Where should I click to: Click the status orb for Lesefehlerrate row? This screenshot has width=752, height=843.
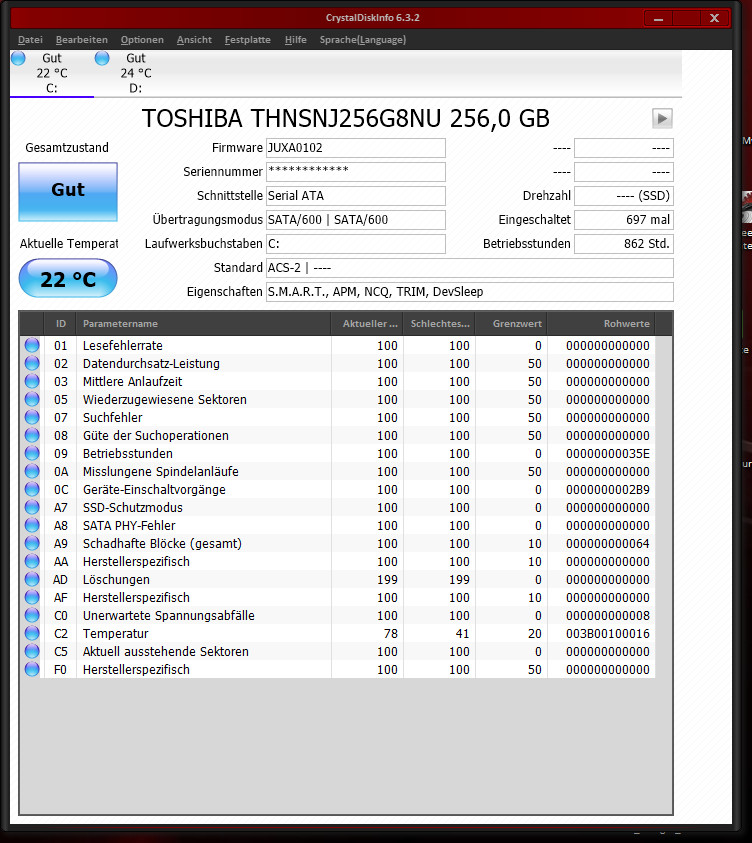[x=32, y=345]
